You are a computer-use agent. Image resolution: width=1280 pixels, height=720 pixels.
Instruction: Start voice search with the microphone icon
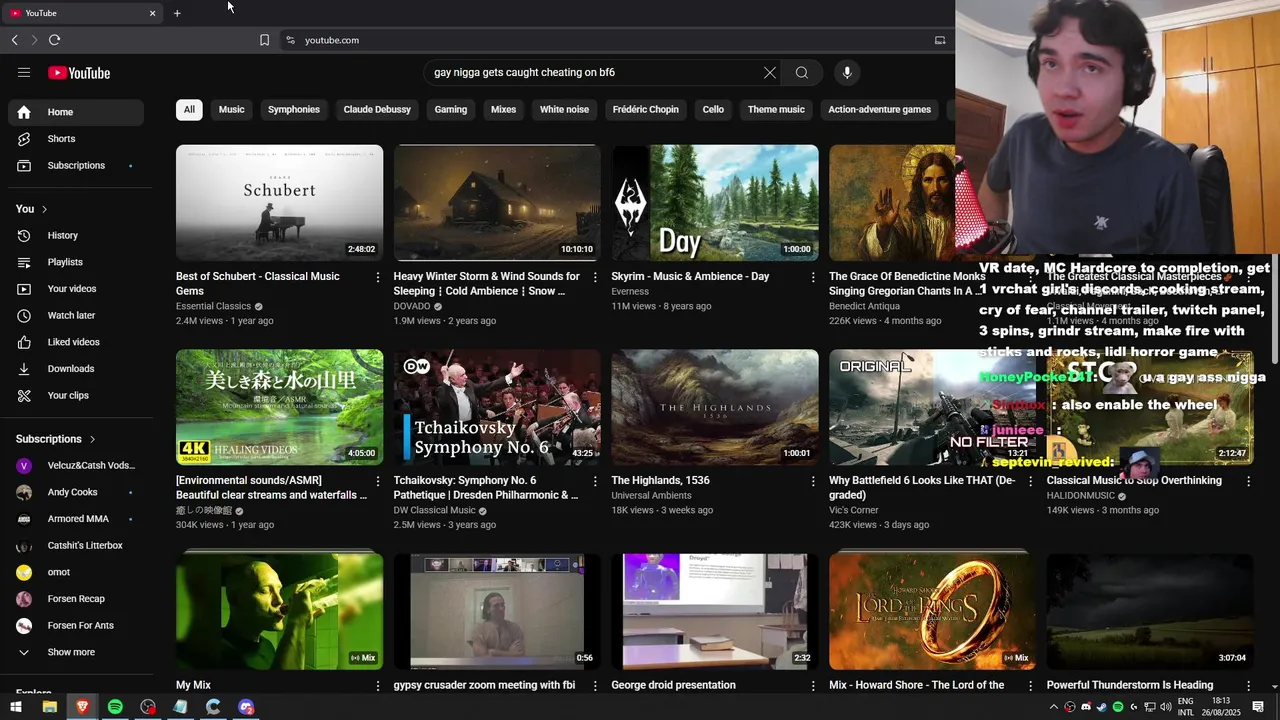[847, 73]
